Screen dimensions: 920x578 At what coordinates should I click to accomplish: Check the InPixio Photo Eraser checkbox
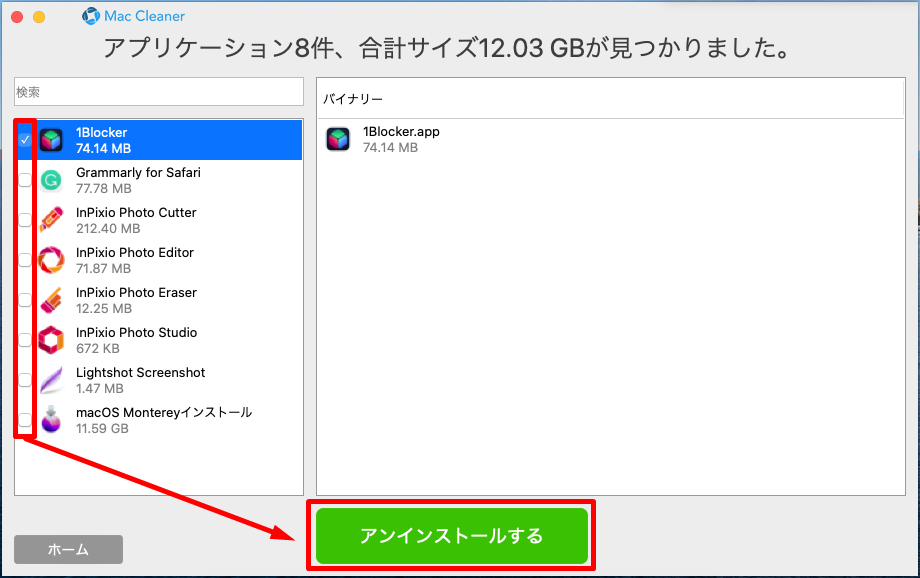click(x=25, y=300)
